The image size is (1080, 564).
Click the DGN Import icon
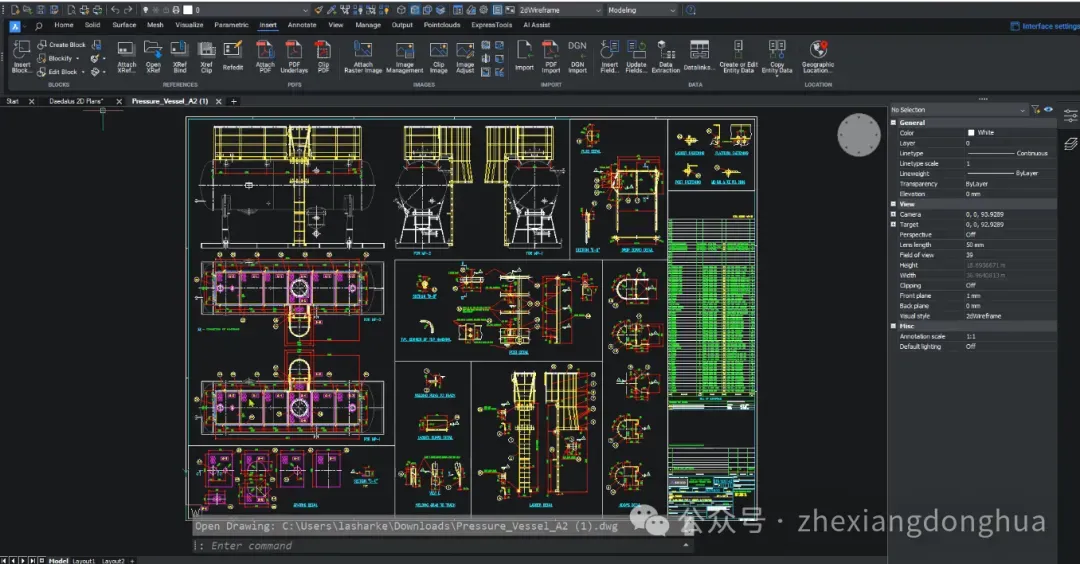pos(577,49)
